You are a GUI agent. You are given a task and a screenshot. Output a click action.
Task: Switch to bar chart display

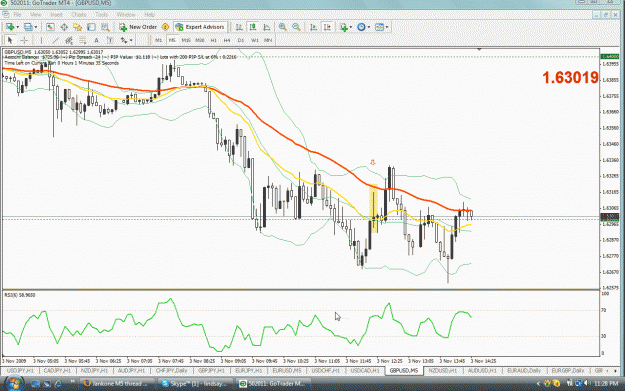coord(239,27)
